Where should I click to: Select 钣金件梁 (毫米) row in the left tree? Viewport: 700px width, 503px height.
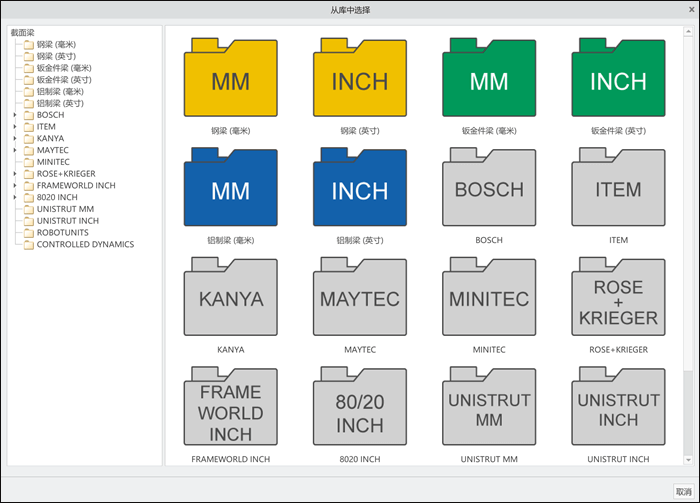click(x=58, y=68)
